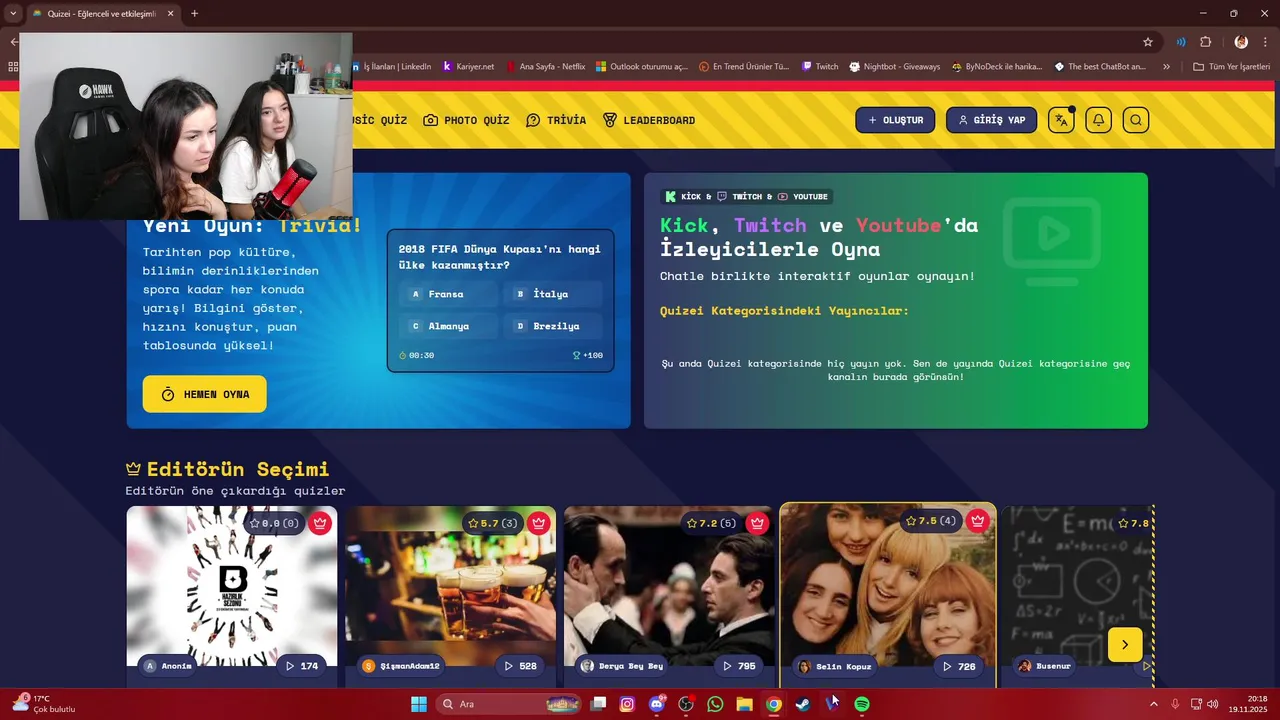Click the microphone icon in system tray
1280x720 pixels.
(x=1175, y=704)
